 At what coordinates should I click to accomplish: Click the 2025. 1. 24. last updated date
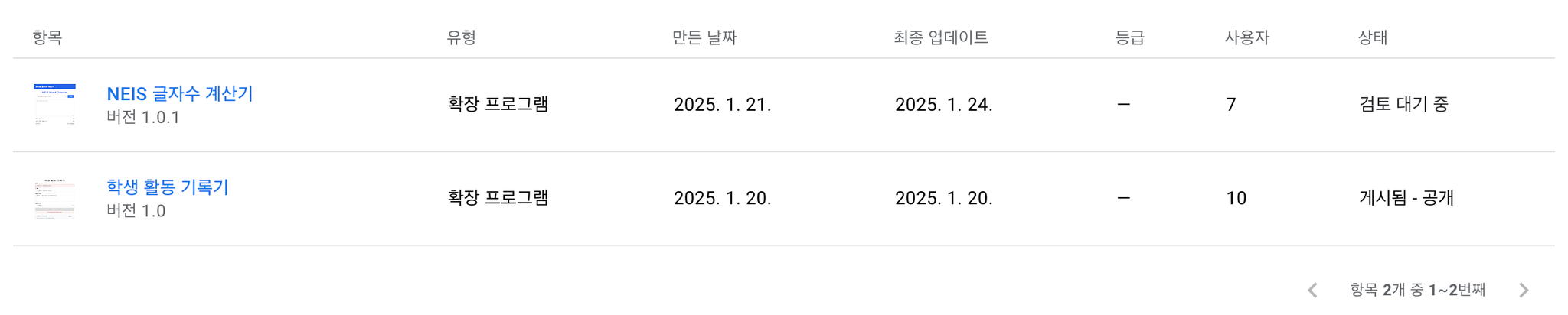click(x=944, y=105)
